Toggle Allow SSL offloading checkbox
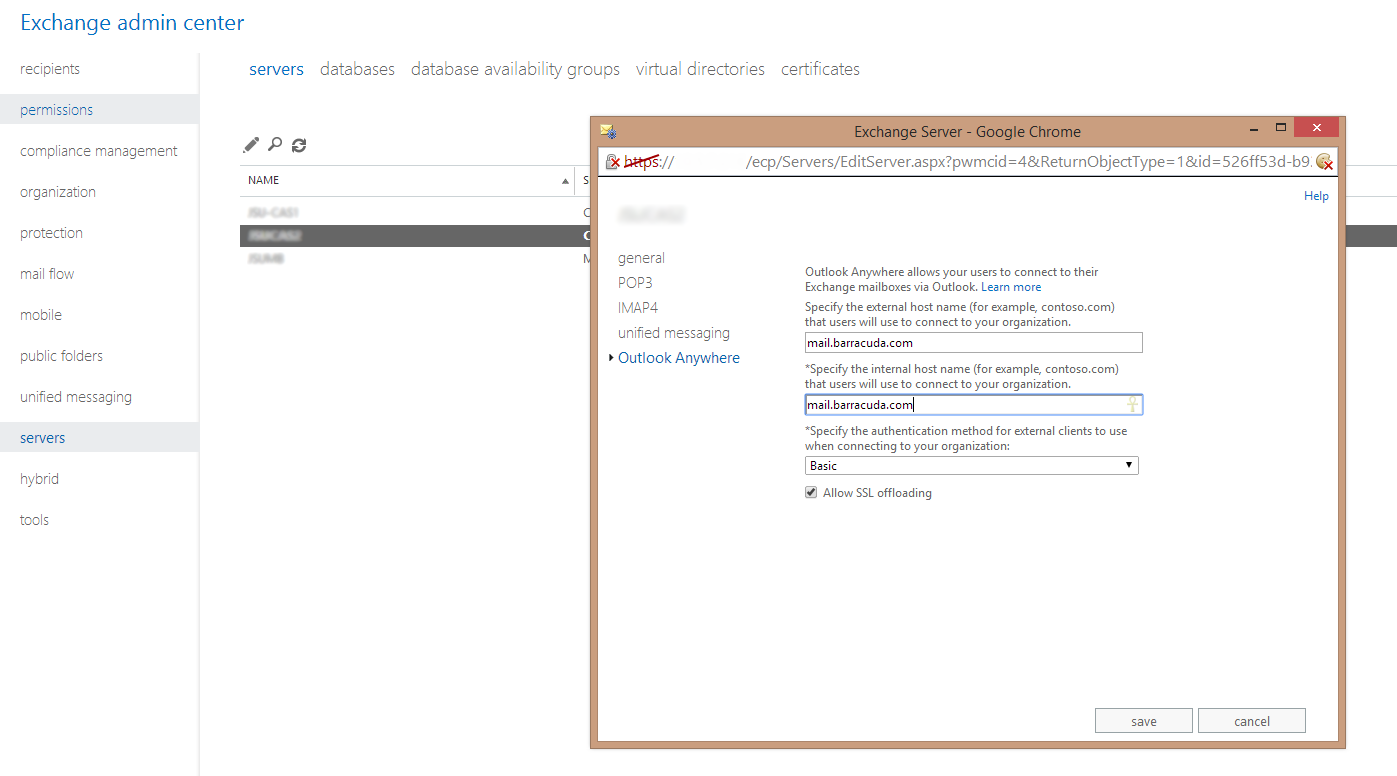 click(811, 492)
